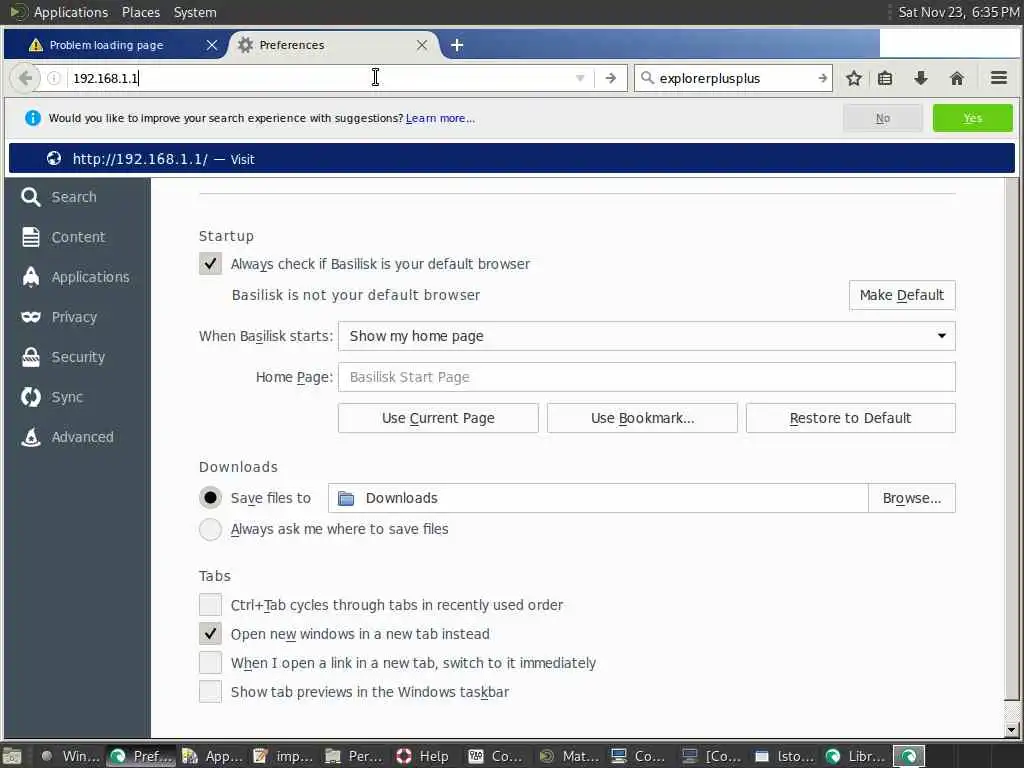
Task: Click the search go arrow
Action: (822, 78)
